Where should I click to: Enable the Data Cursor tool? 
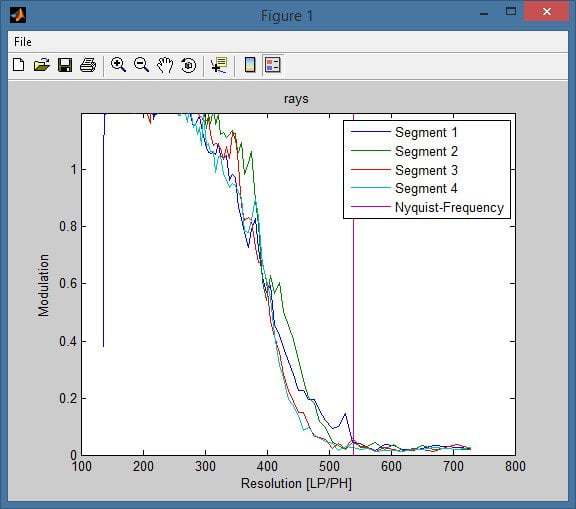(219, 65)
